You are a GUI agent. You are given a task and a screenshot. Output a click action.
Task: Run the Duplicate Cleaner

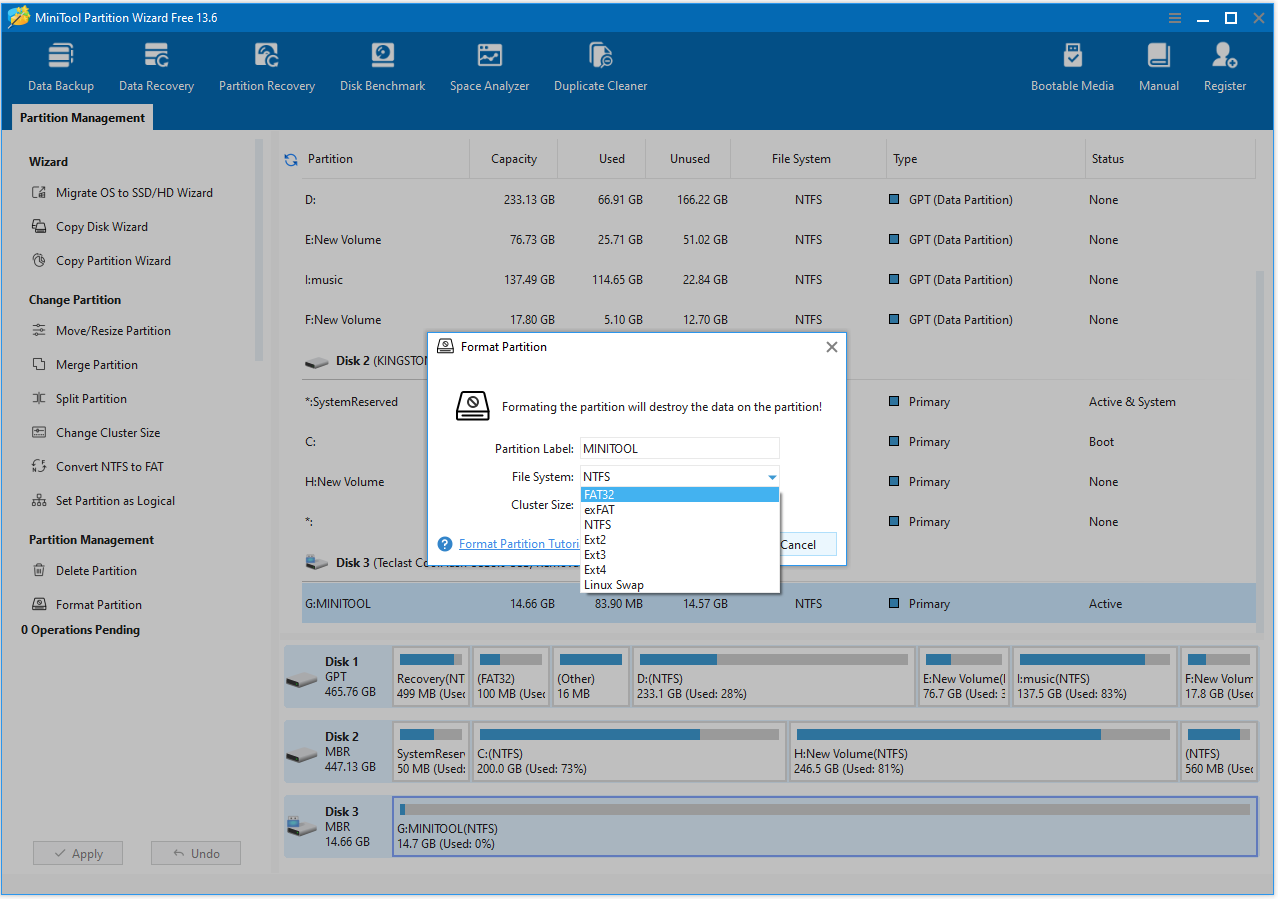600,65
